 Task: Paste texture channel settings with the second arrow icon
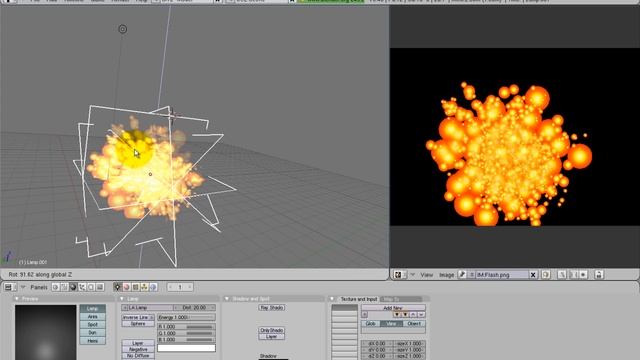405,315
